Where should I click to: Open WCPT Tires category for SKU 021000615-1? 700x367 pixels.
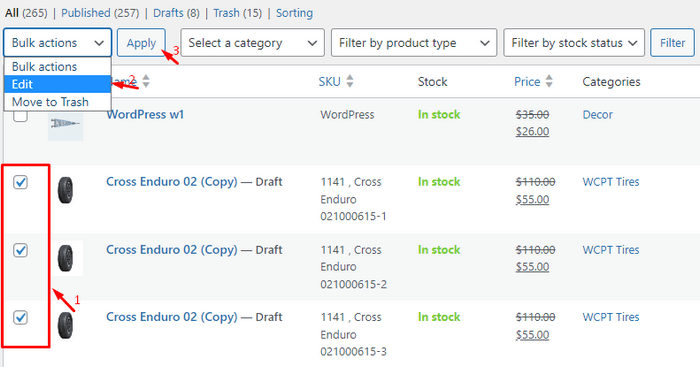611,182
